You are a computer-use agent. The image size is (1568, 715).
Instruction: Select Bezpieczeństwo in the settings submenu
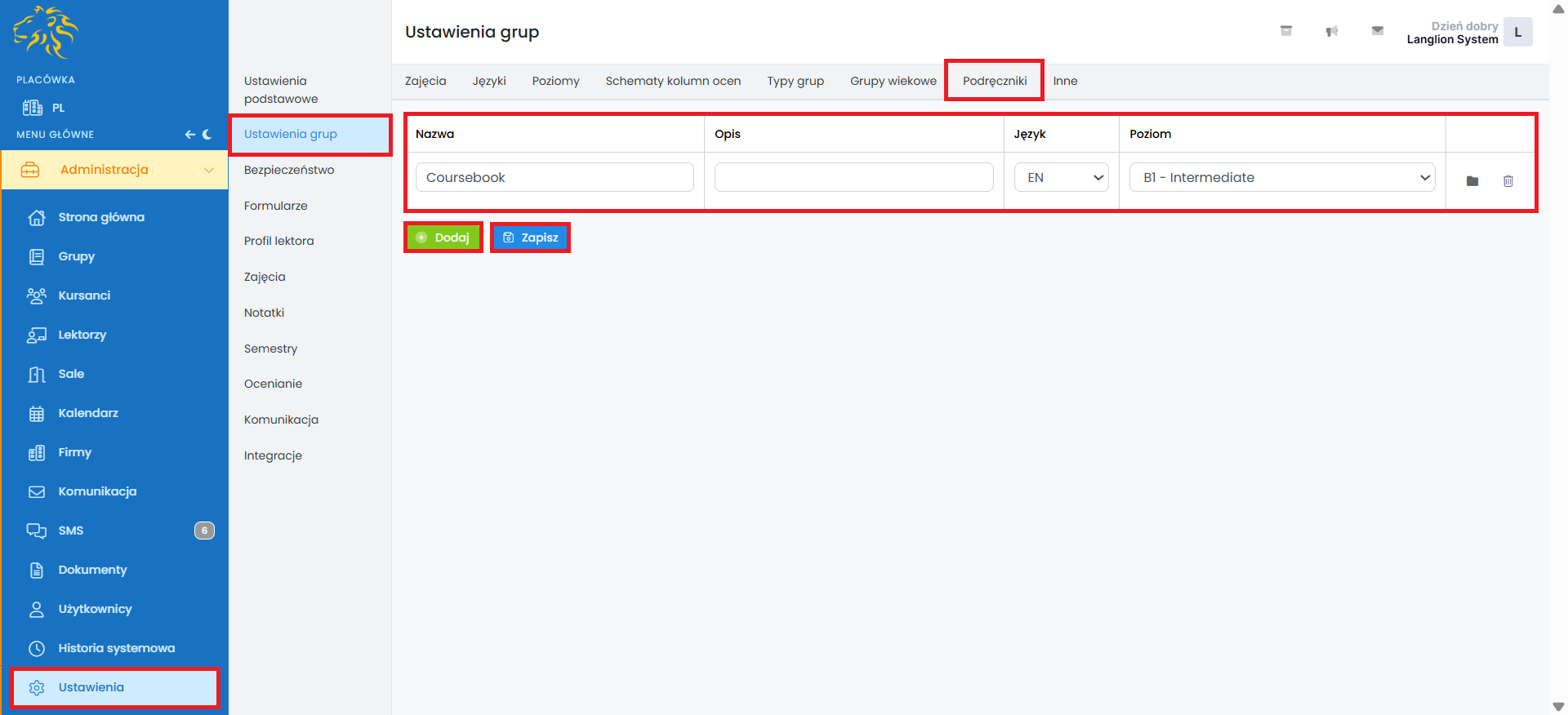coord(289,170)
